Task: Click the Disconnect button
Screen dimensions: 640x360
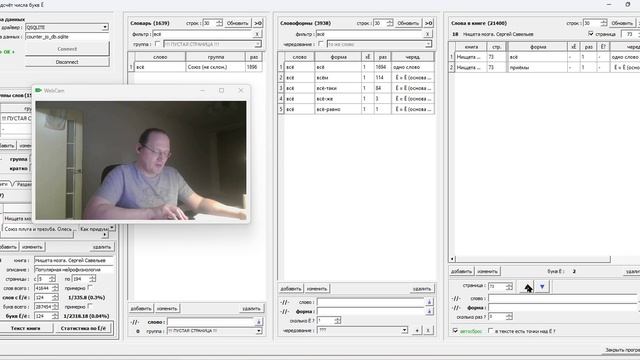Action: (x=67, y=62)
